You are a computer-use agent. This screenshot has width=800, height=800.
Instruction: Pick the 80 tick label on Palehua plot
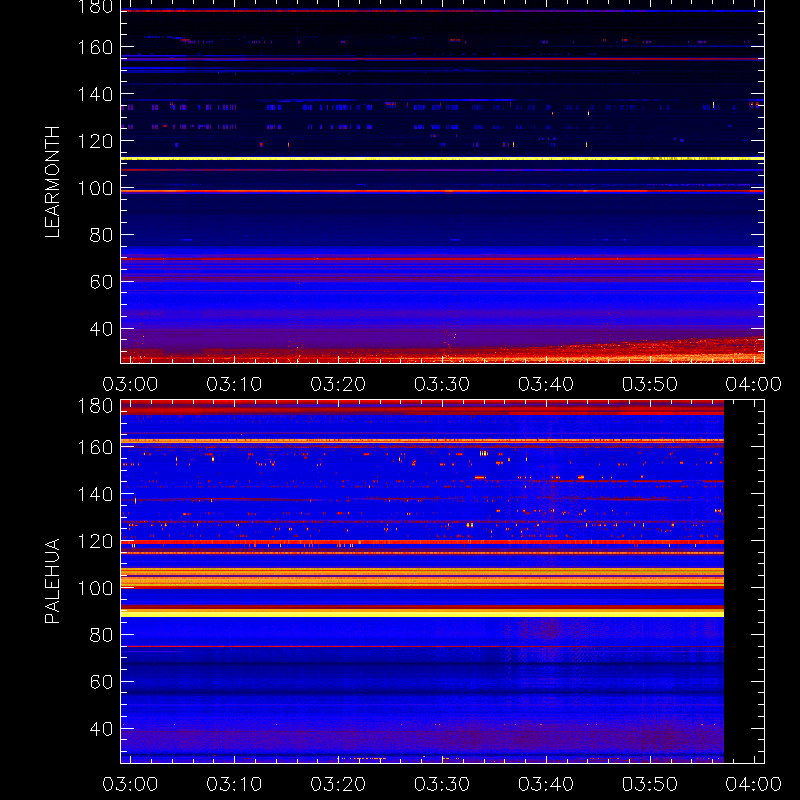click(101, 635)
